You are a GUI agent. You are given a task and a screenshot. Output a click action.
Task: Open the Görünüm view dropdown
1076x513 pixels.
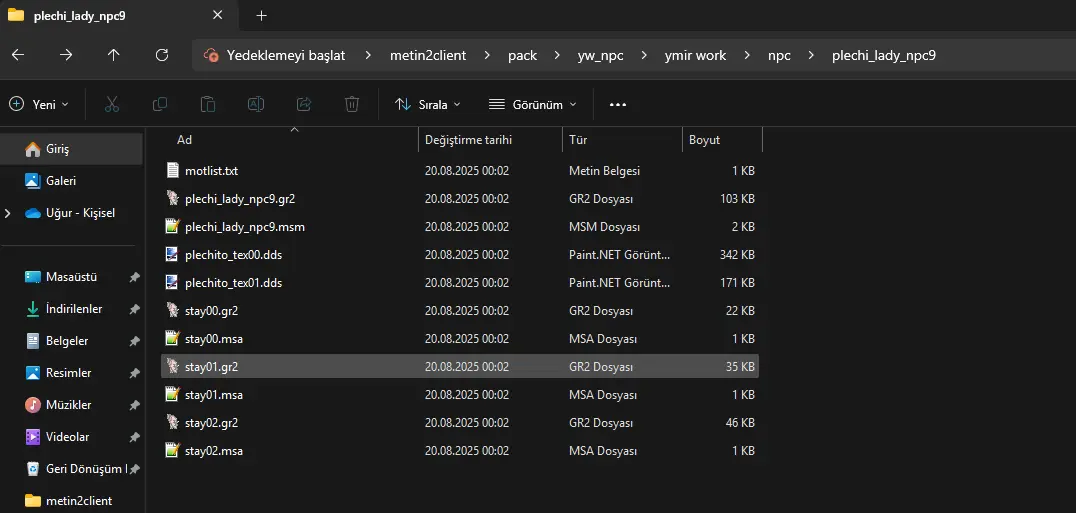click(x=533, y=104)
